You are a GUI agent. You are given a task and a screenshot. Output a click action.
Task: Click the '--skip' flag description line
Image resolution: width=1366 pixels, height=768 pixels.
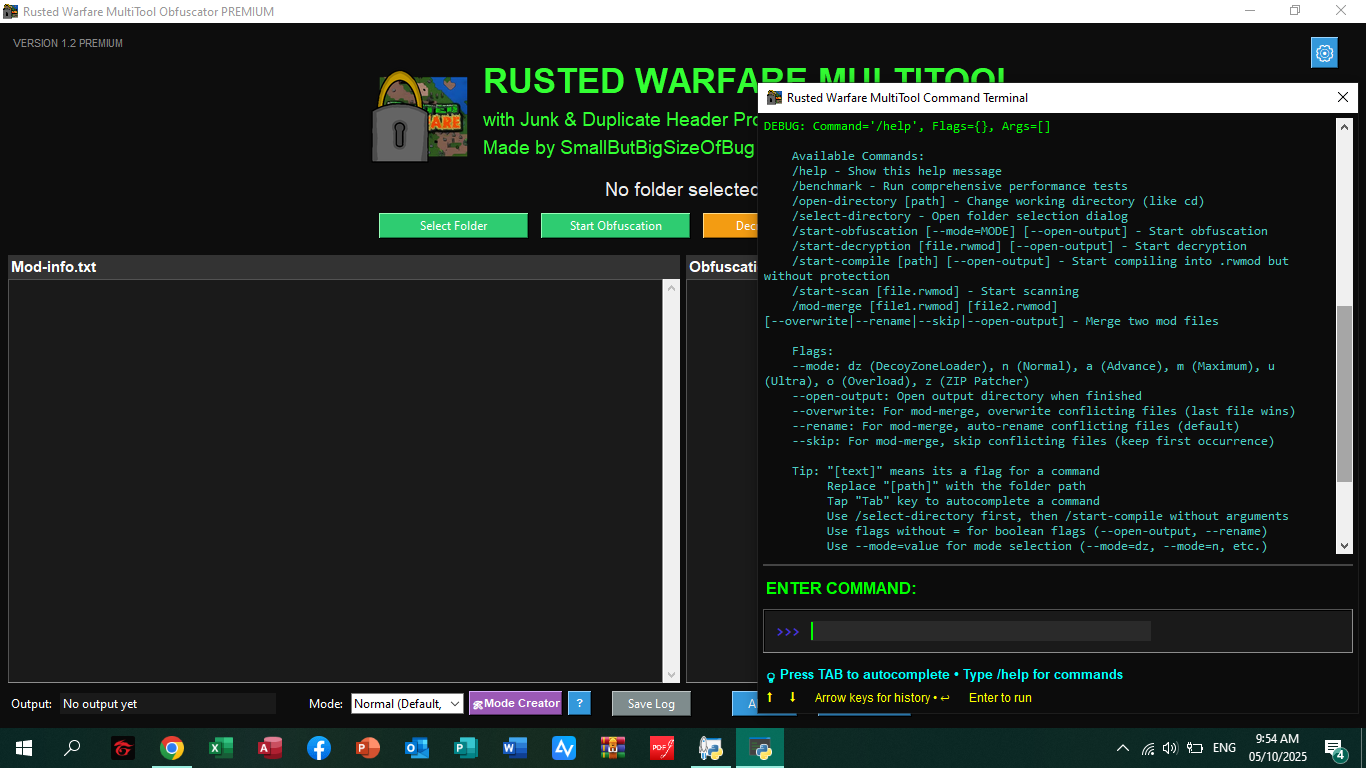pyautogui.click(x=1032, y=441)
